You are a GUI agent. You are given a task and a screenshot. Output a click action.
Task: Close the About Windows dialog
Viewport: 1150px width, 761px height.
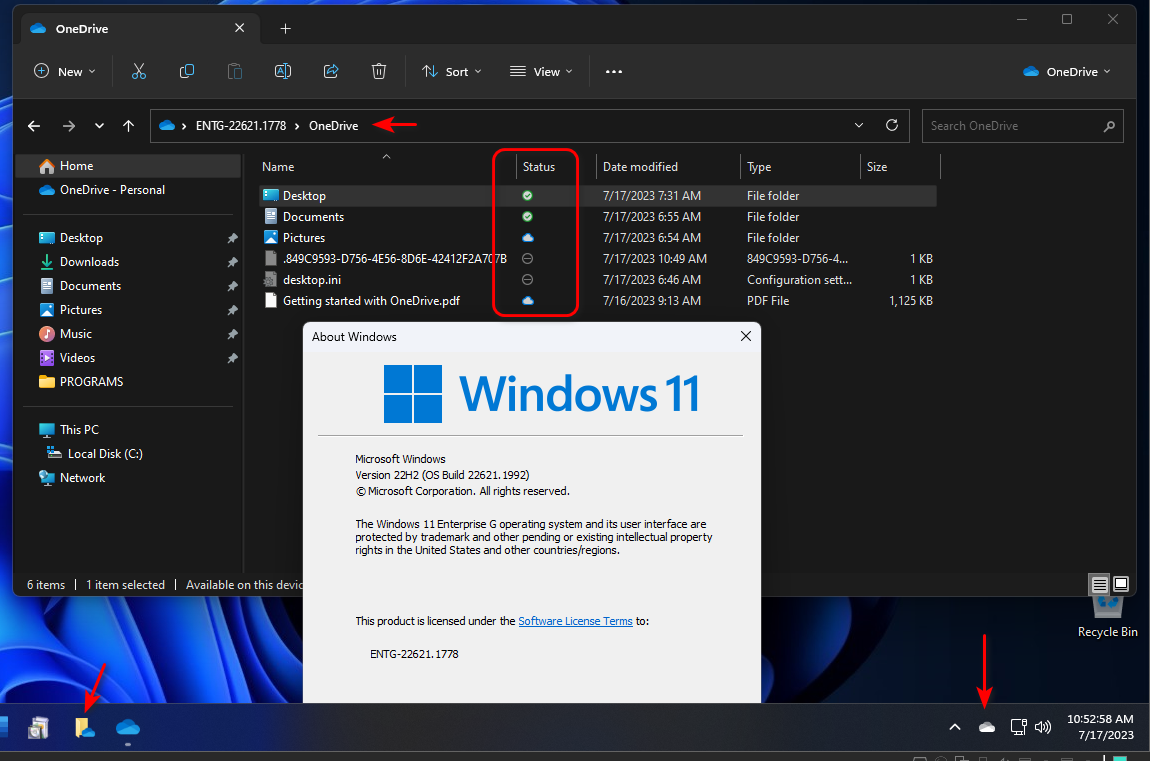pyautogui.click(x=746, y=336)
